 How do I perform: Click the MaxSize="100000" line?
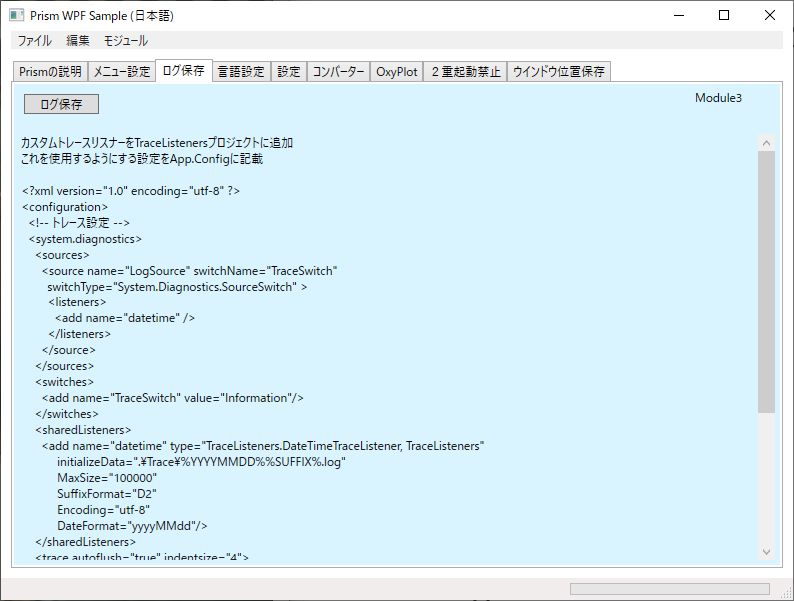(107, 478)
